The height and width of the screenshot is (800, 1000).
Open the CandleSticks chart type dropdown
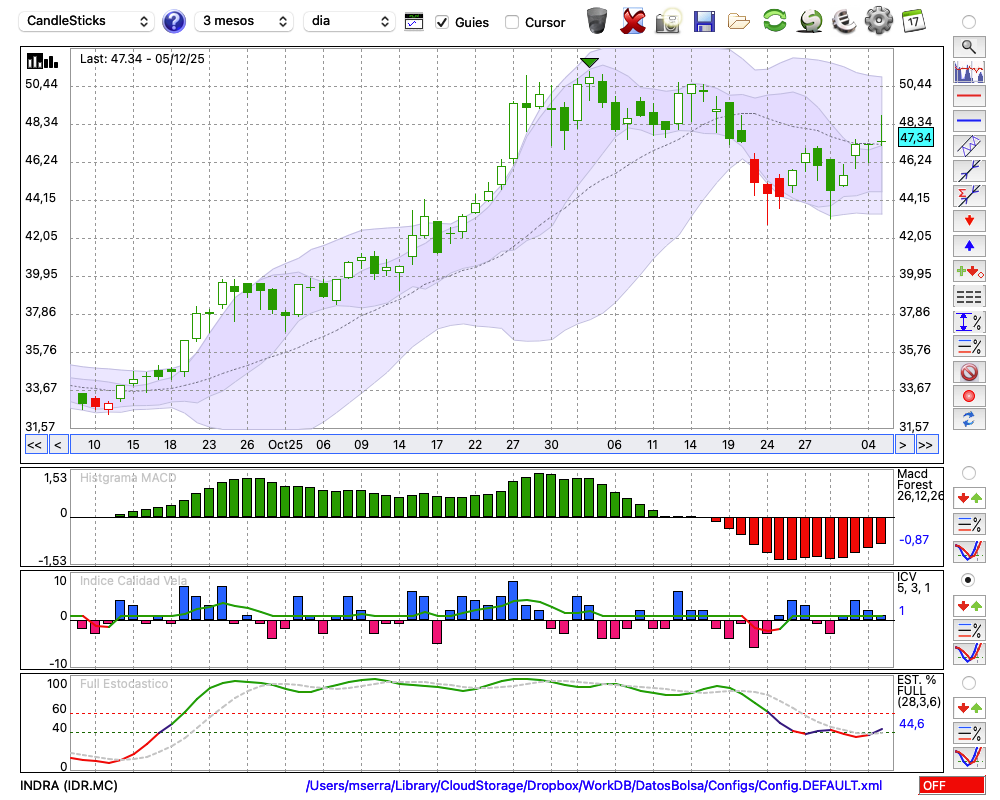click(87, 21)
